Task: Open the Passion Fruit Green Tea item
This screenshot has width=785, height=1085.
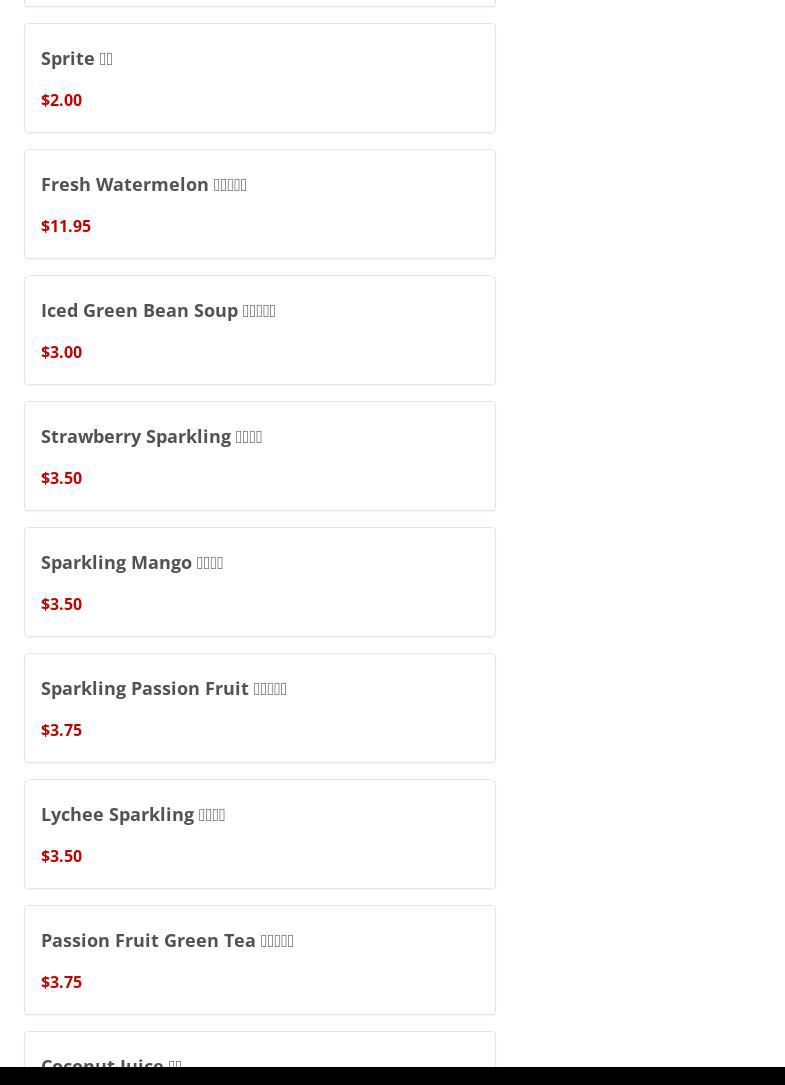Action: click(167, 941)
